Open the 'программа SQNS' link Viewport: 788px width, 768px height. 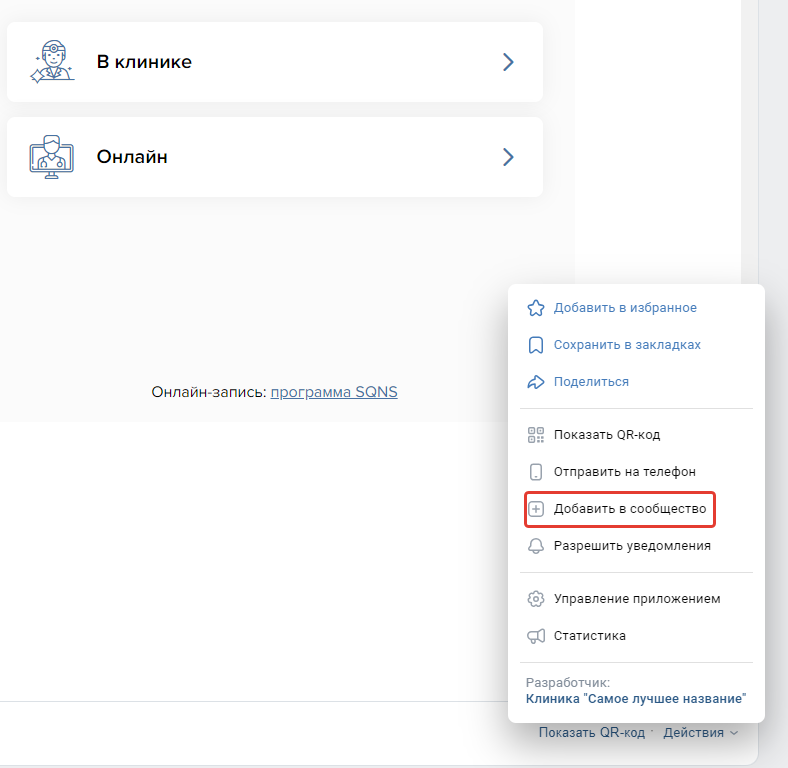(334, 392)
